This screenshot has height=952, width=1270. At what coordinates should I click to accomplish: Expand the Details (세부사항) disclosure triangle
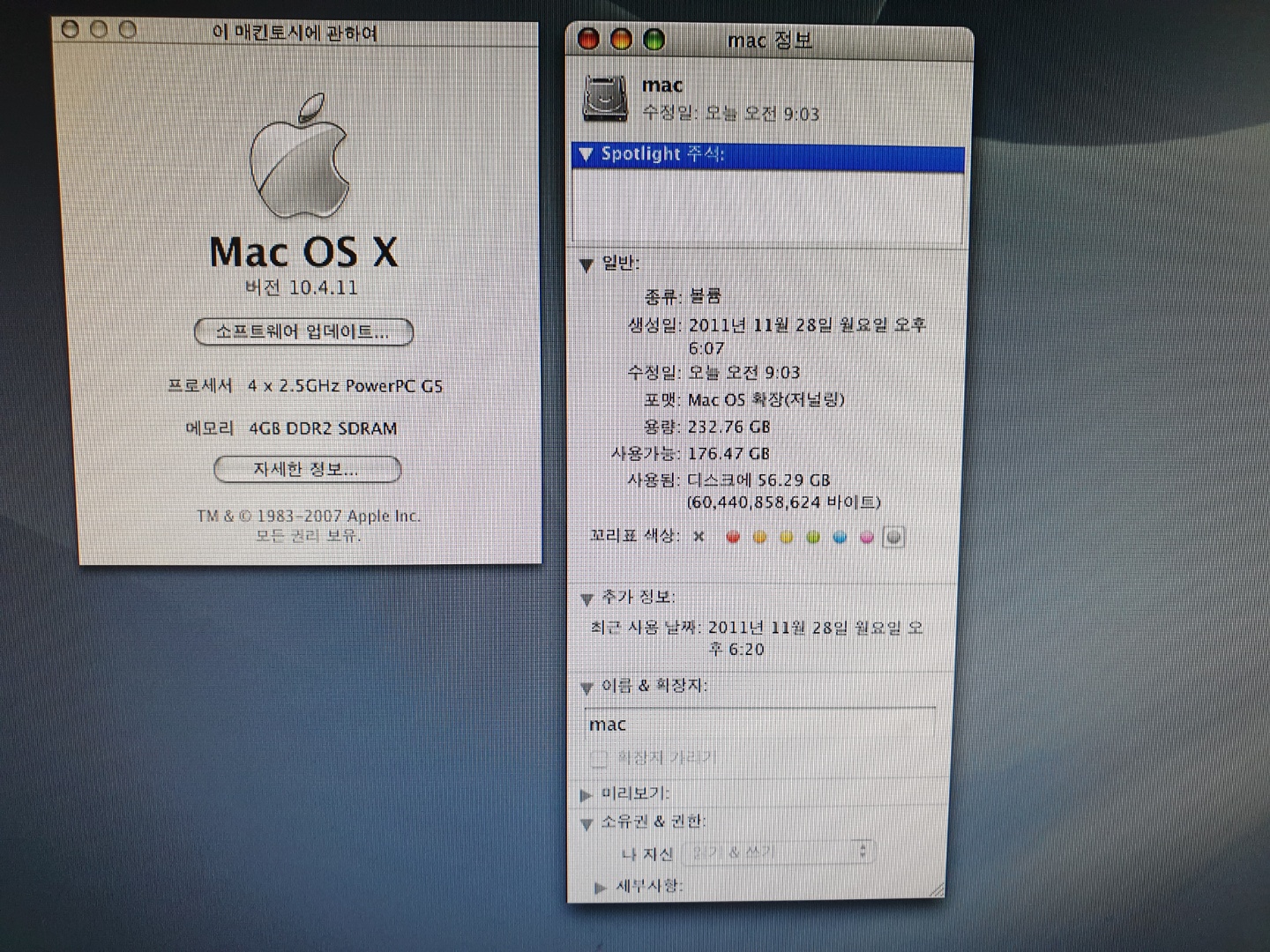600,887
